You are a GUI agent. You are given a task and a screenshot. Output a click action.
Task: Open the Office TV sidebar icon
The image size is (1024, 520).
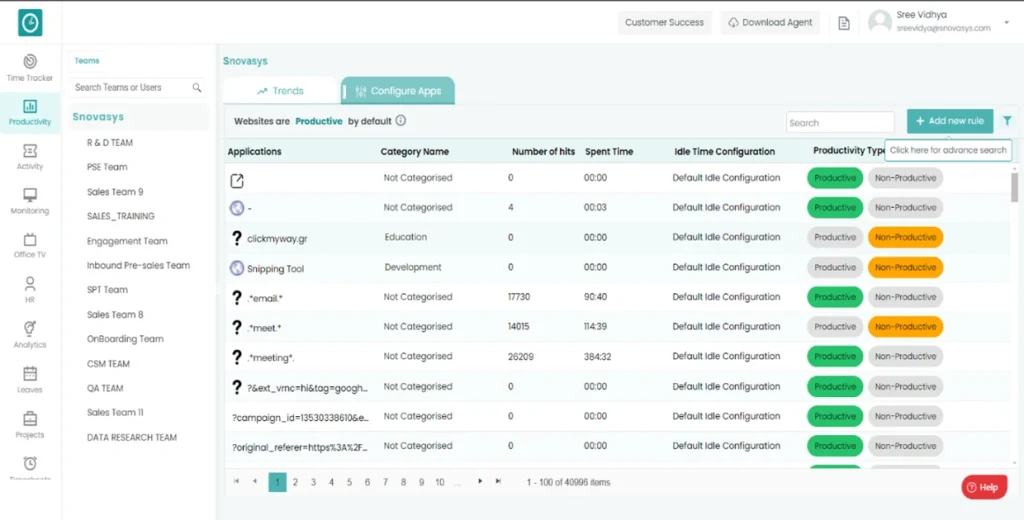tap(30, 240)
